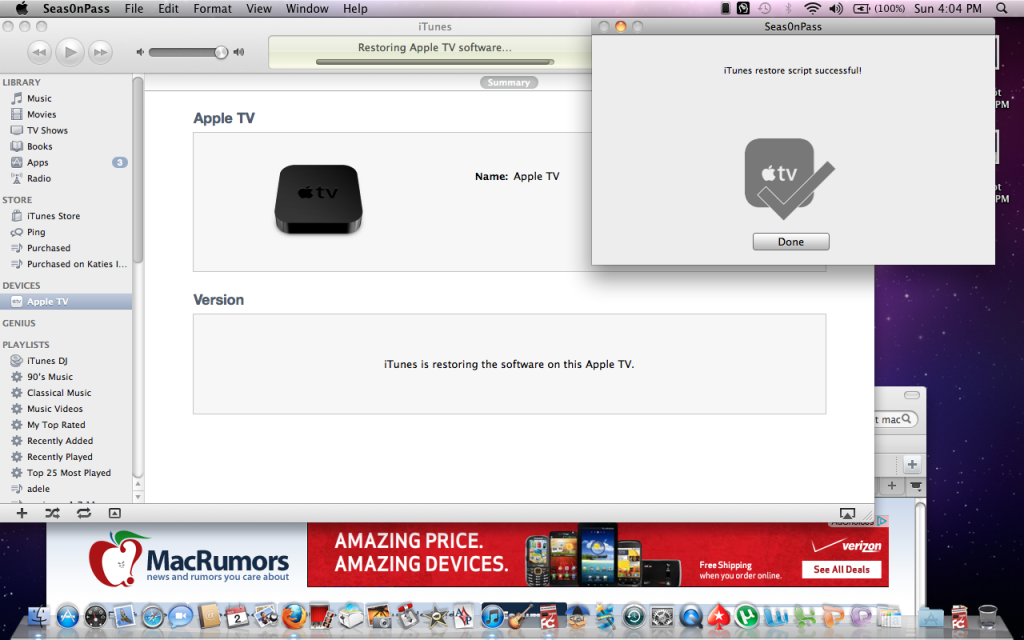Screen dimensions: 1024x640
Task: Click the iTunes play button
Action: pos(70,52)
